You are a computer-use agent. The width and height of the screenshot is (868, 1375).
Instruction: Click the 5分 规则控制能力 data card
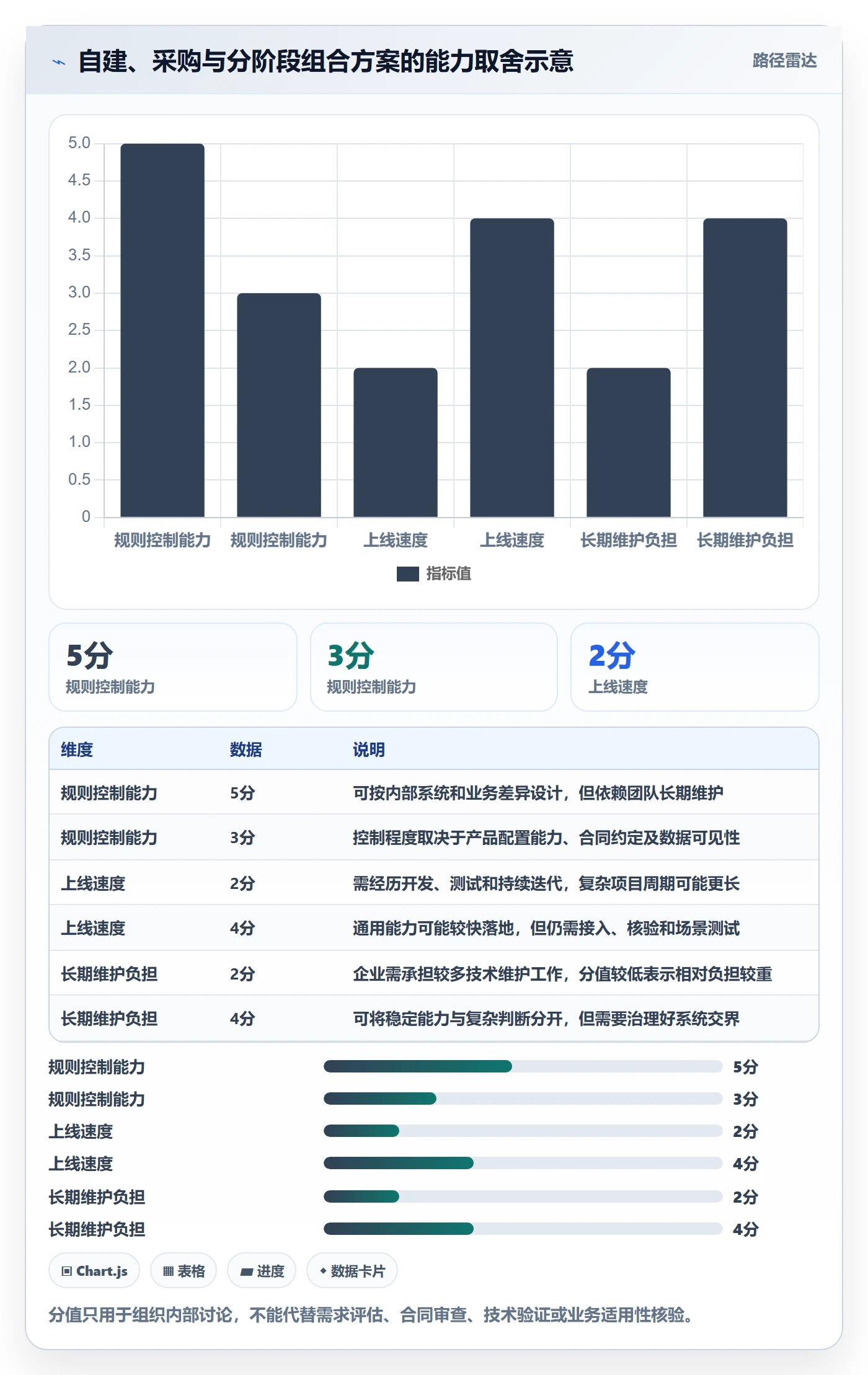coord(173,667)
